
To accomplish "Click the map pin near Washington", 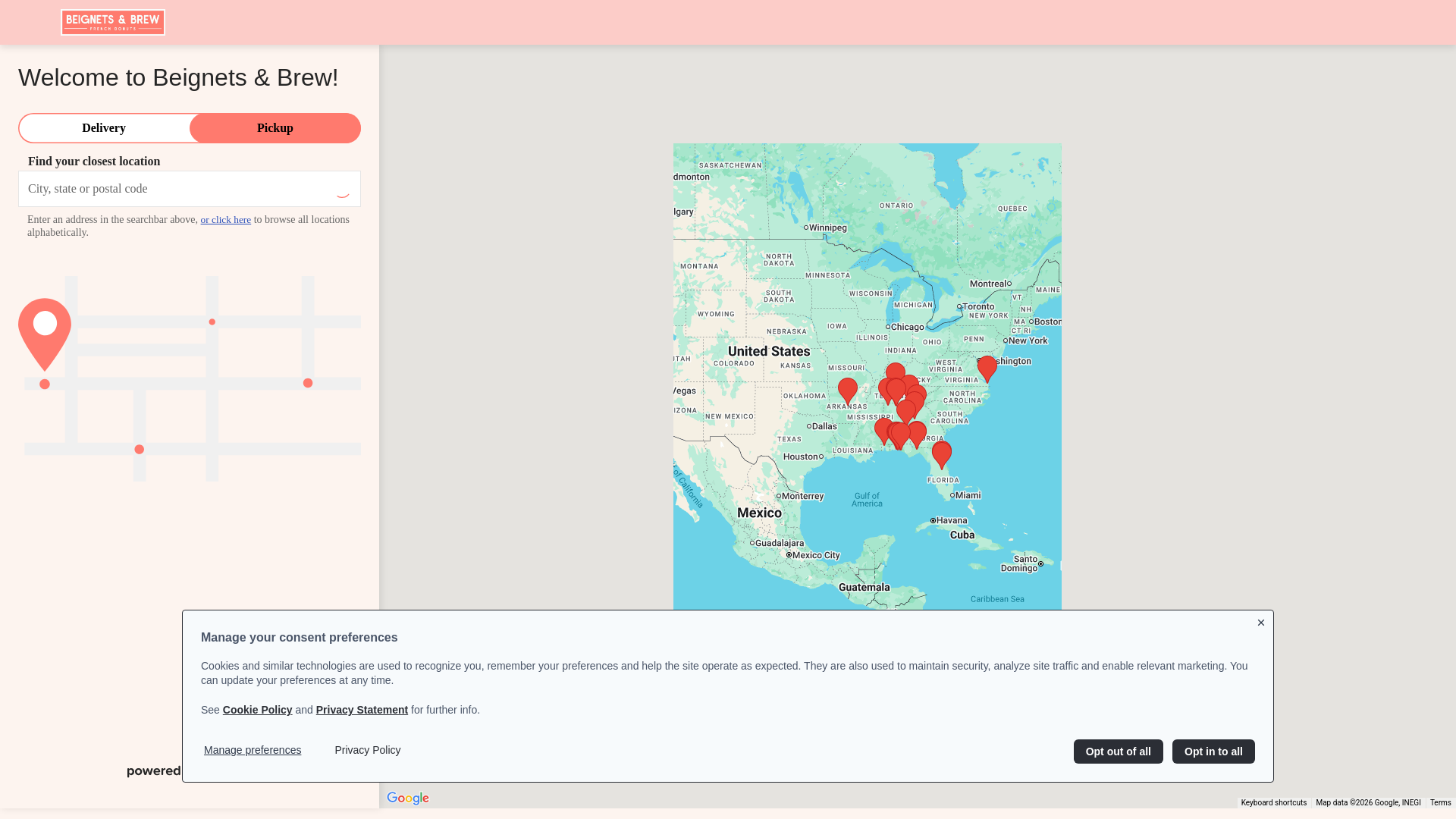I will (x=987, y=369).
